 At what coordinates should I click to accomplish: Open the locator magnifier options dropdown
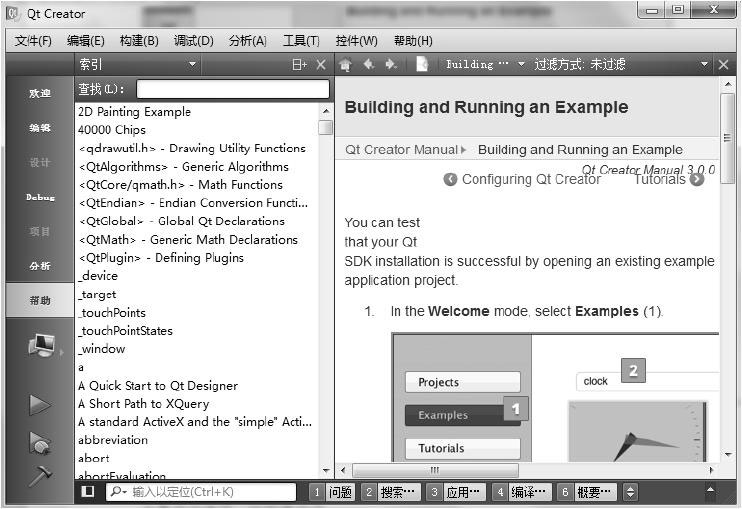tap(117, 492)
